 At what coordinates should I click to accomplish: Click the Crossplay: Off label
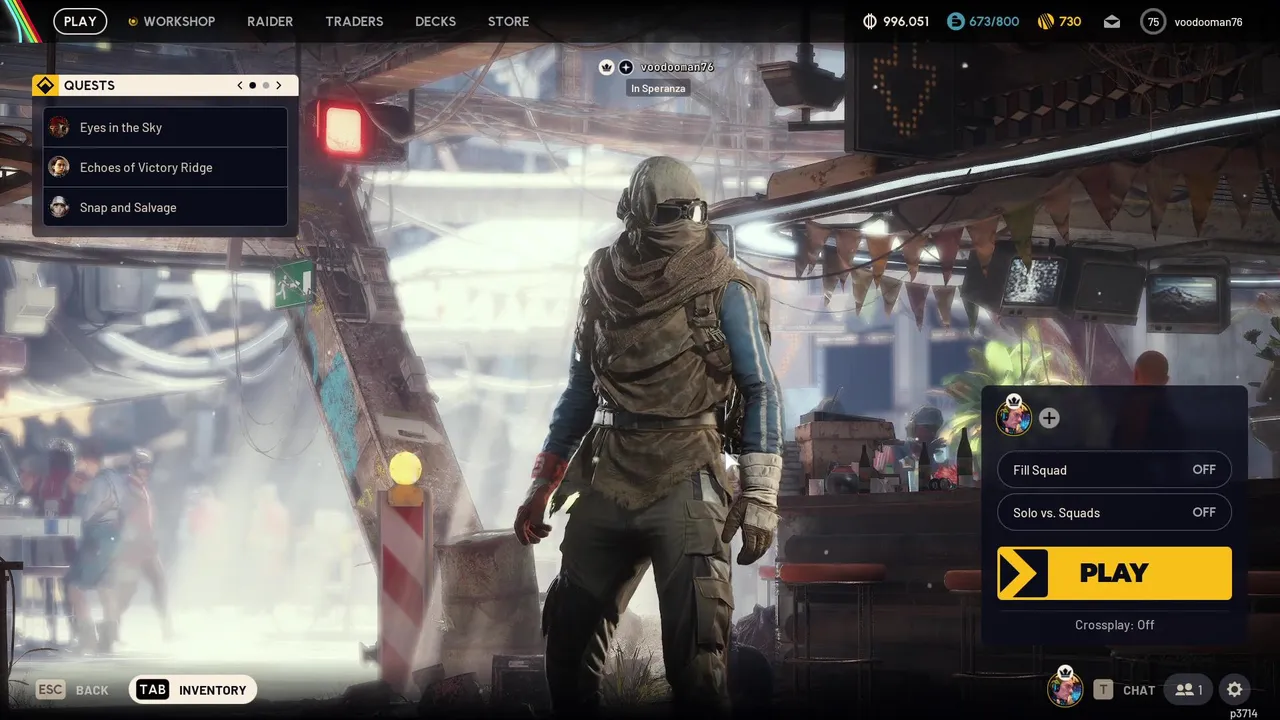[x=1114, y=625]
